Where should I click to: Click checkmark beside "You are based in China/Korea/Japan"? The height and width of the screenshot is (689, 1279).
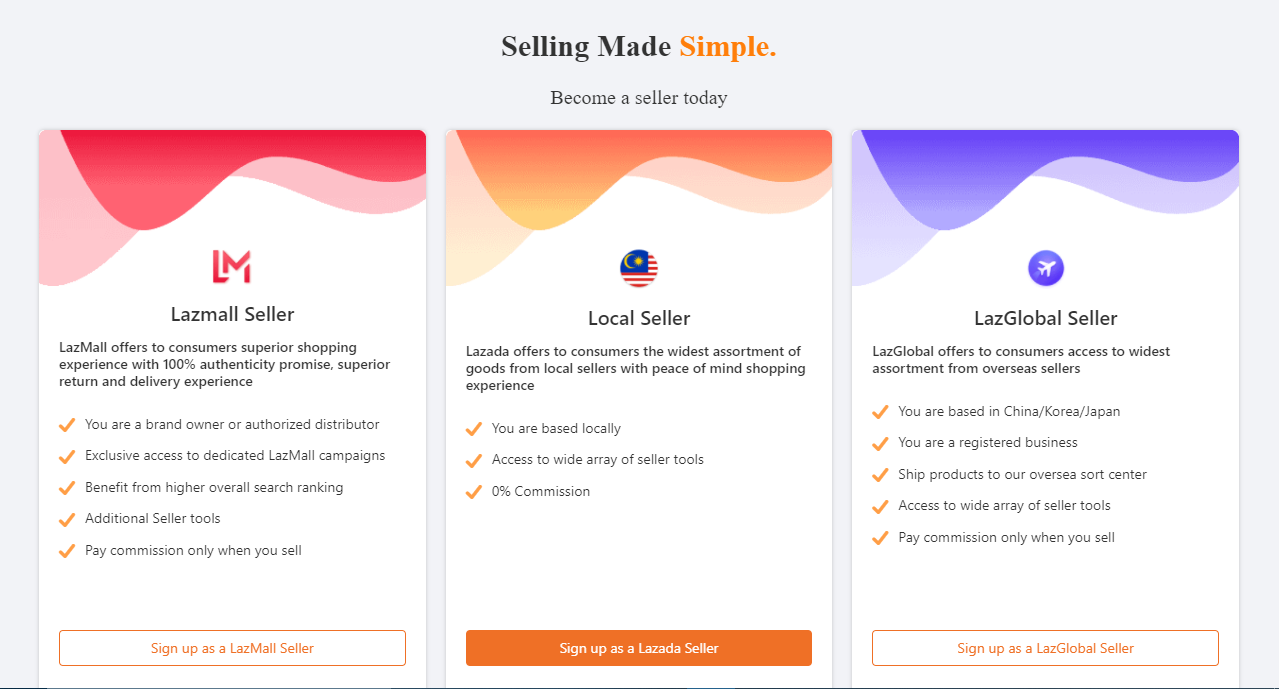pos(880,412)
